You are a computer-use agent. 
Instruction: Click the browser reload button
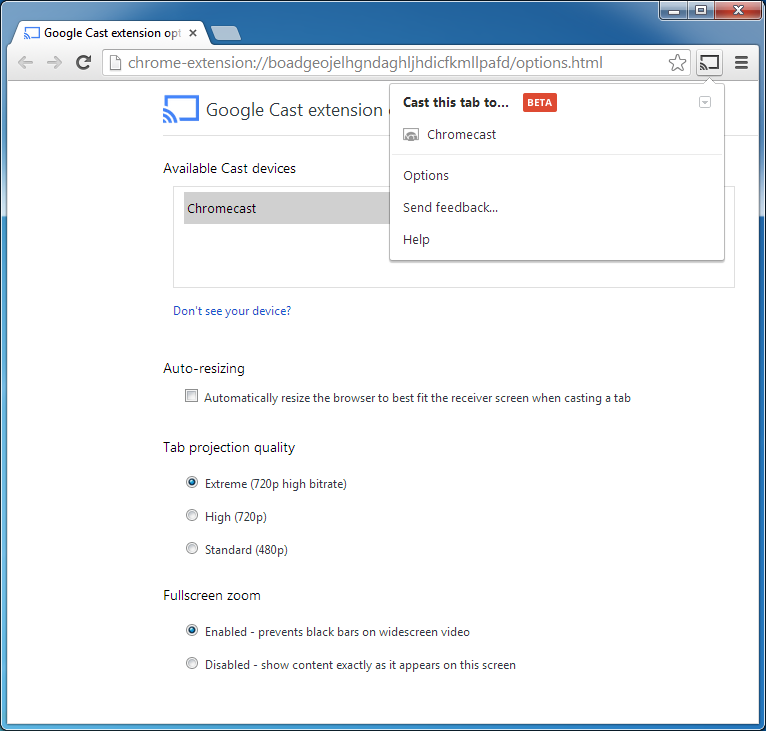coord(84,63)
